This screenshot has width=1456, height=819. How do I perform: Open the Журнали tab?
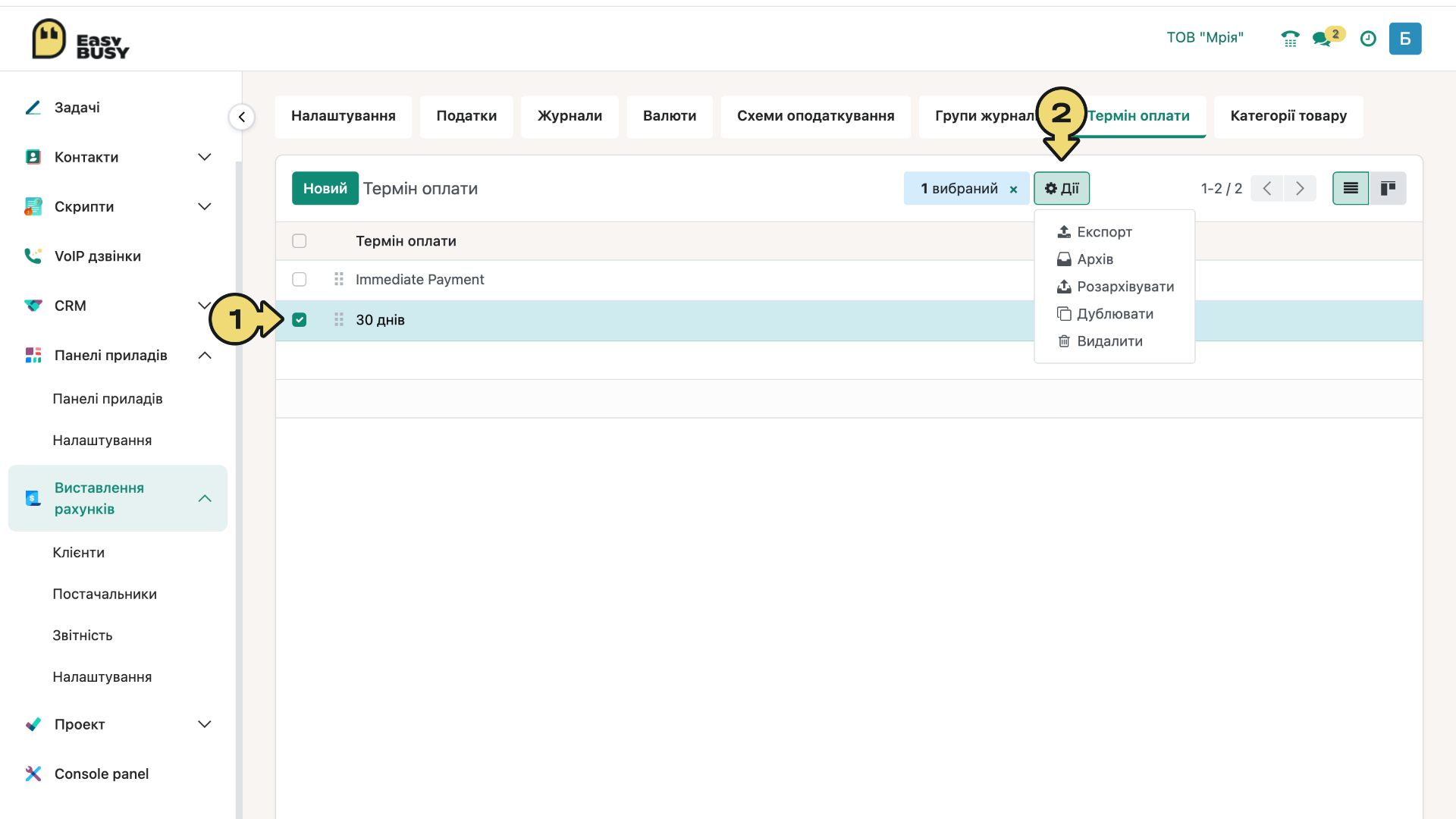[570, 116]
